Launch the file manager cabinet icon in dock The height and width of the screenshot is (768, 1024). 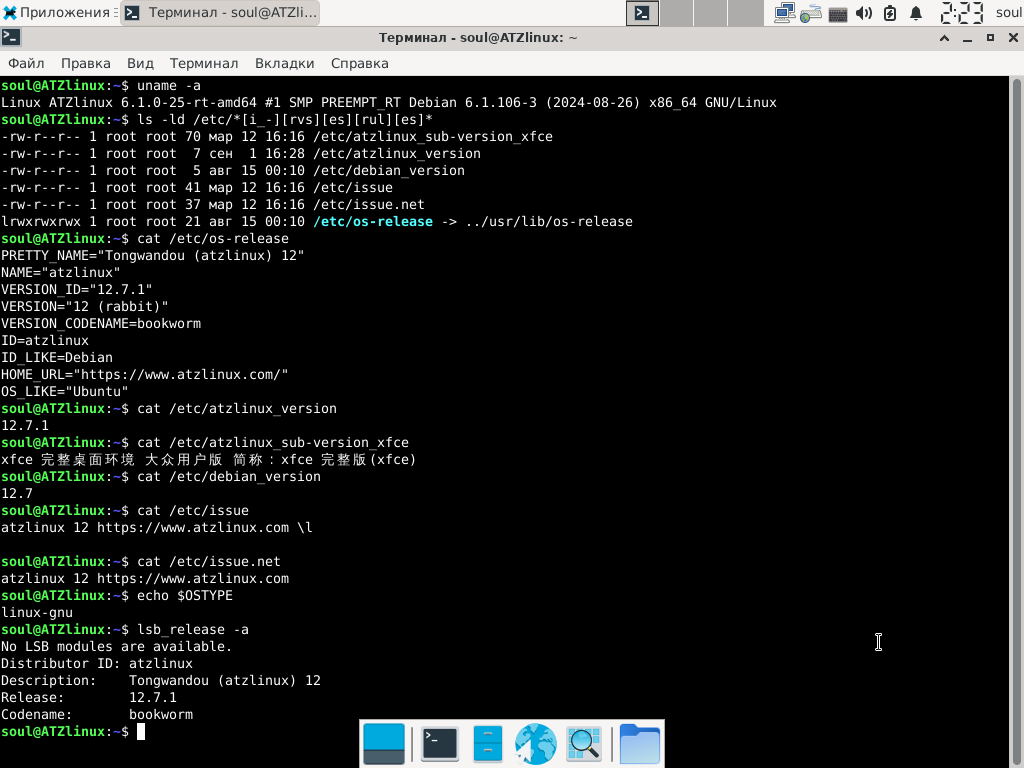click(488, 744)
